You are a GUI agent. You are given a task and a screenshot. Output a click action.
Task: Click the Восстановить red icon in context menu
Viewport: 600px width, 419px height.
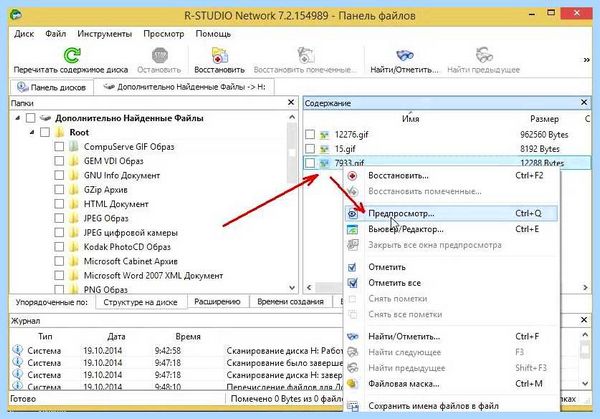[x=352, y=176]
